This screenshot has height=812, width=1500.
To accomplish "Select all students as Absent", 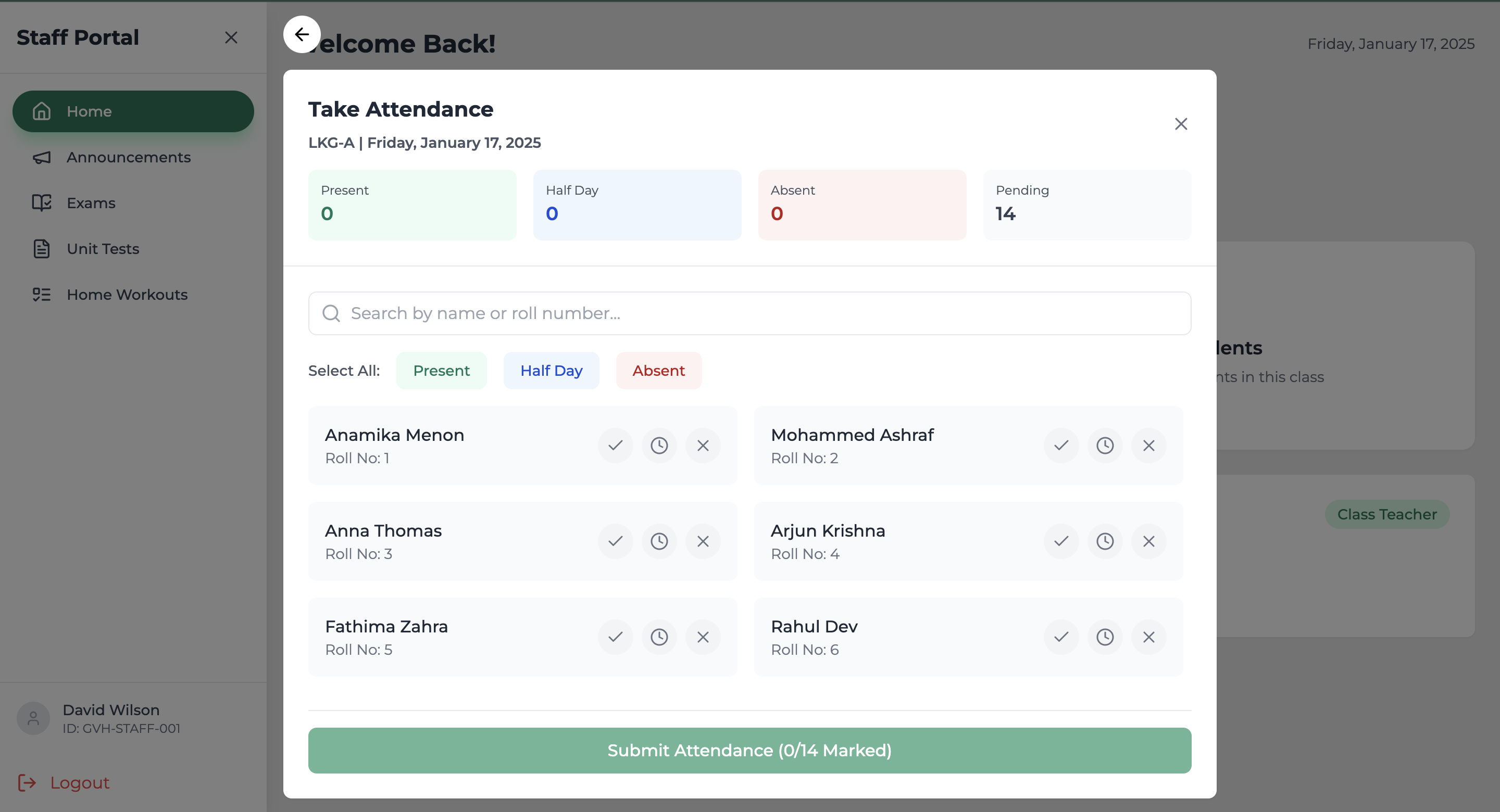I will [x=658, y=371].
